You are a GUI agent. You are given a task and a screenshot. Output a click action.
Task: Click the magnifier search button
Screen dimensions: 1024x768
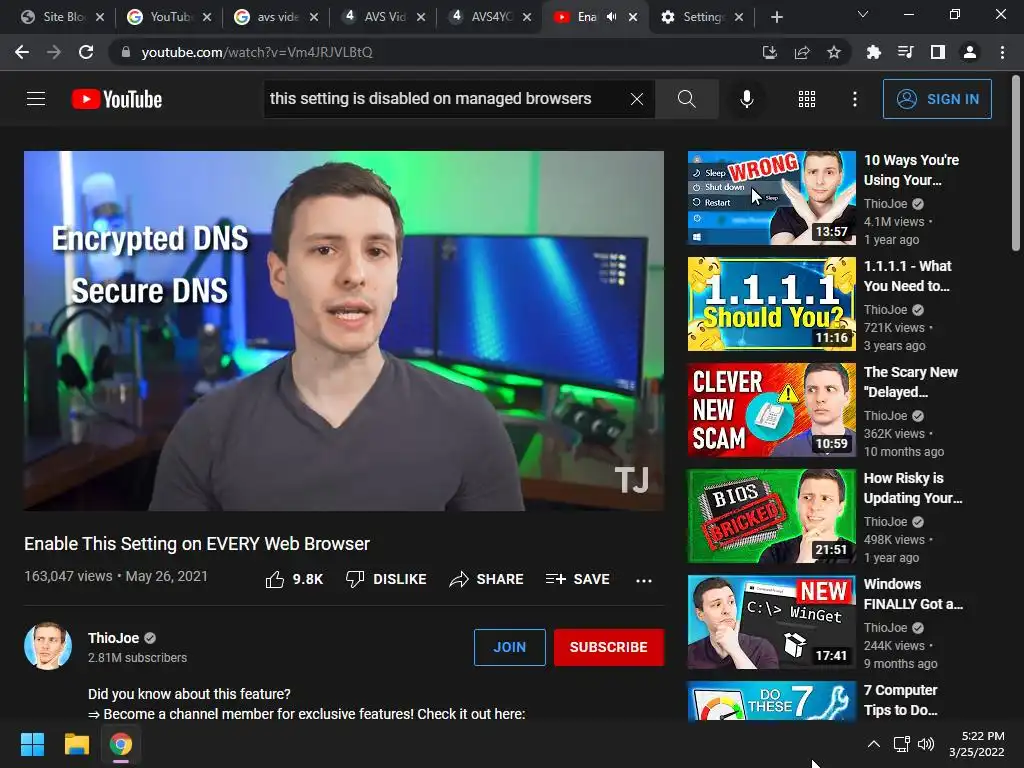[x=686, y=99]
